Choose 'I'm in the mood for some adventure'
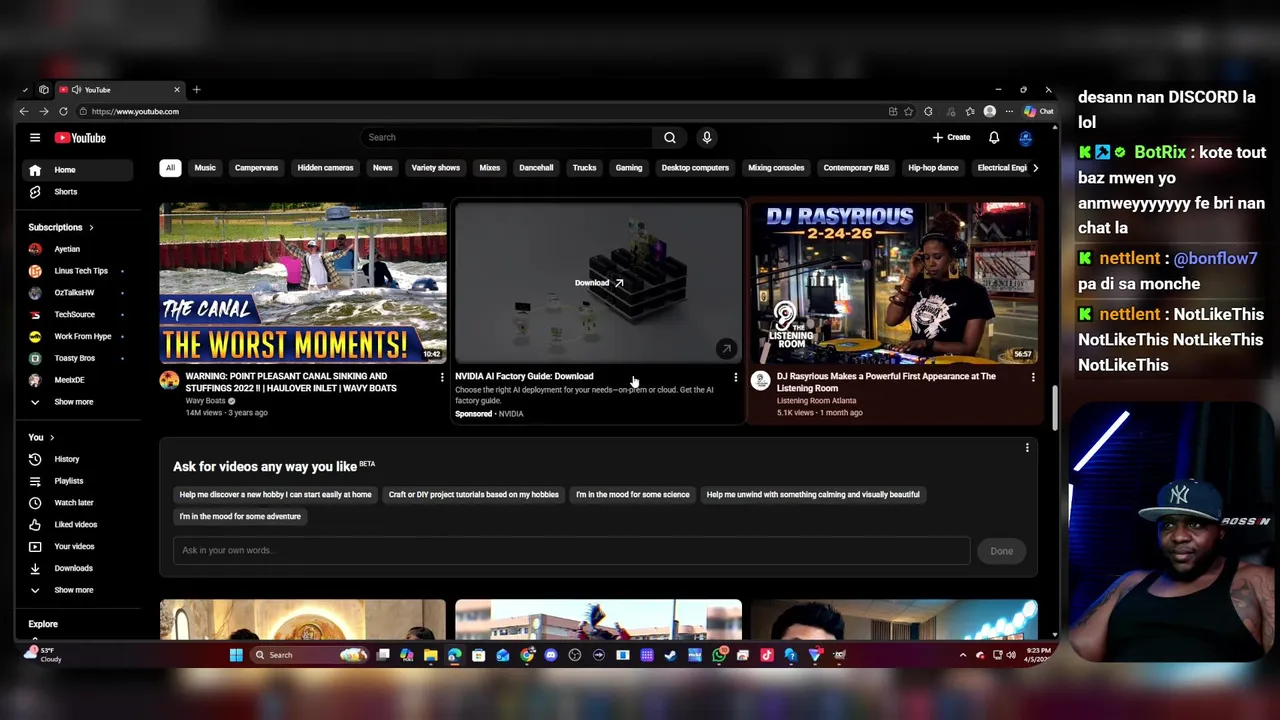 coord(240,517)
